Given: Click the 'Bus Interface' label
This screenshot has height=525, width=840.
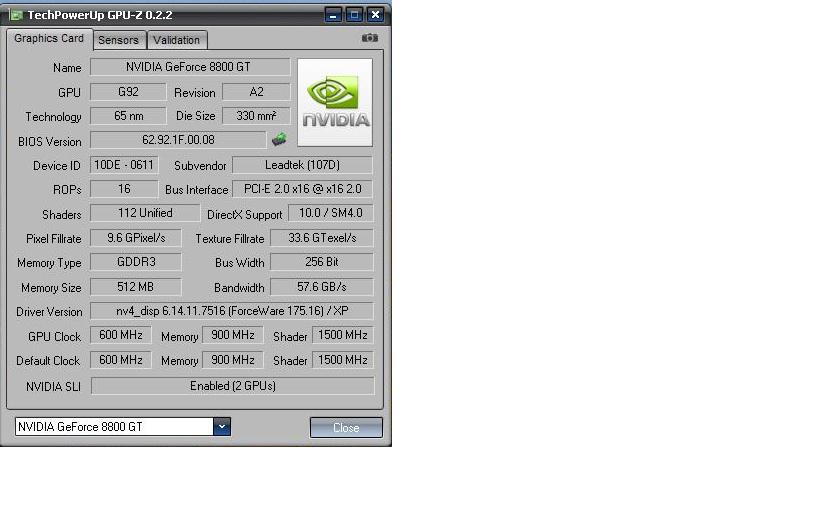Looking at the screenshot, I should click(x=197, y=190).
